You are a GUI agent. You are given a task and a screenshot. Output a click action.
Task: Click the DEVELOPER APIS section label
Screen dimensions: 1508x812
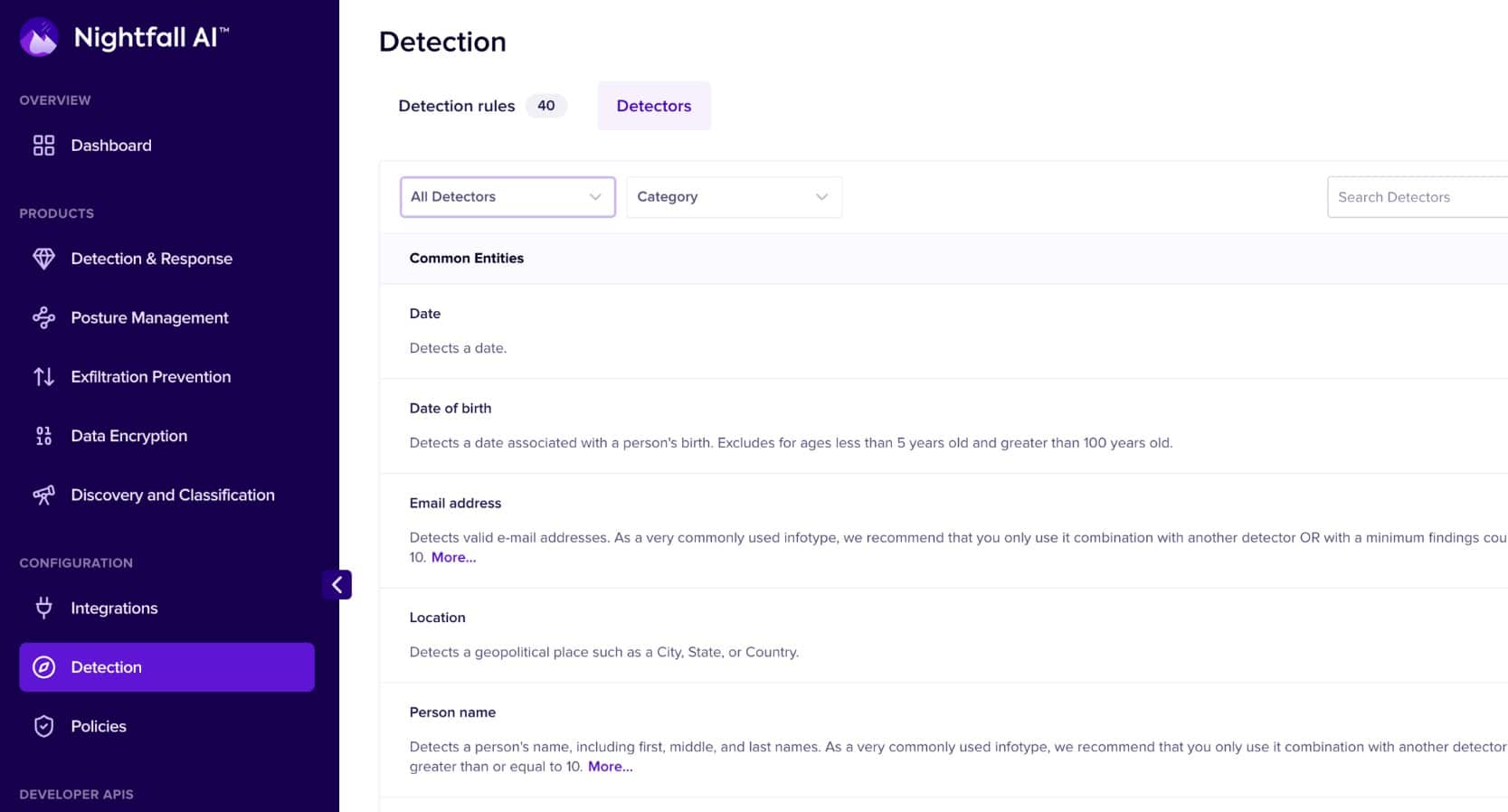point(76,795)
